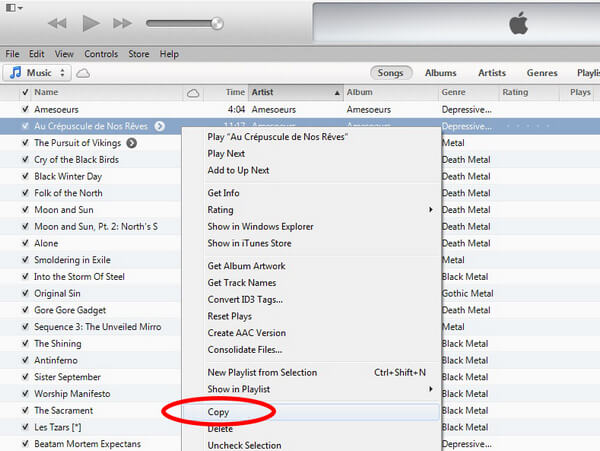Uncheck The Pursuit of Vikings checkbox
The width and height of the screenshot is (600, 451).
tap(25, 143)
